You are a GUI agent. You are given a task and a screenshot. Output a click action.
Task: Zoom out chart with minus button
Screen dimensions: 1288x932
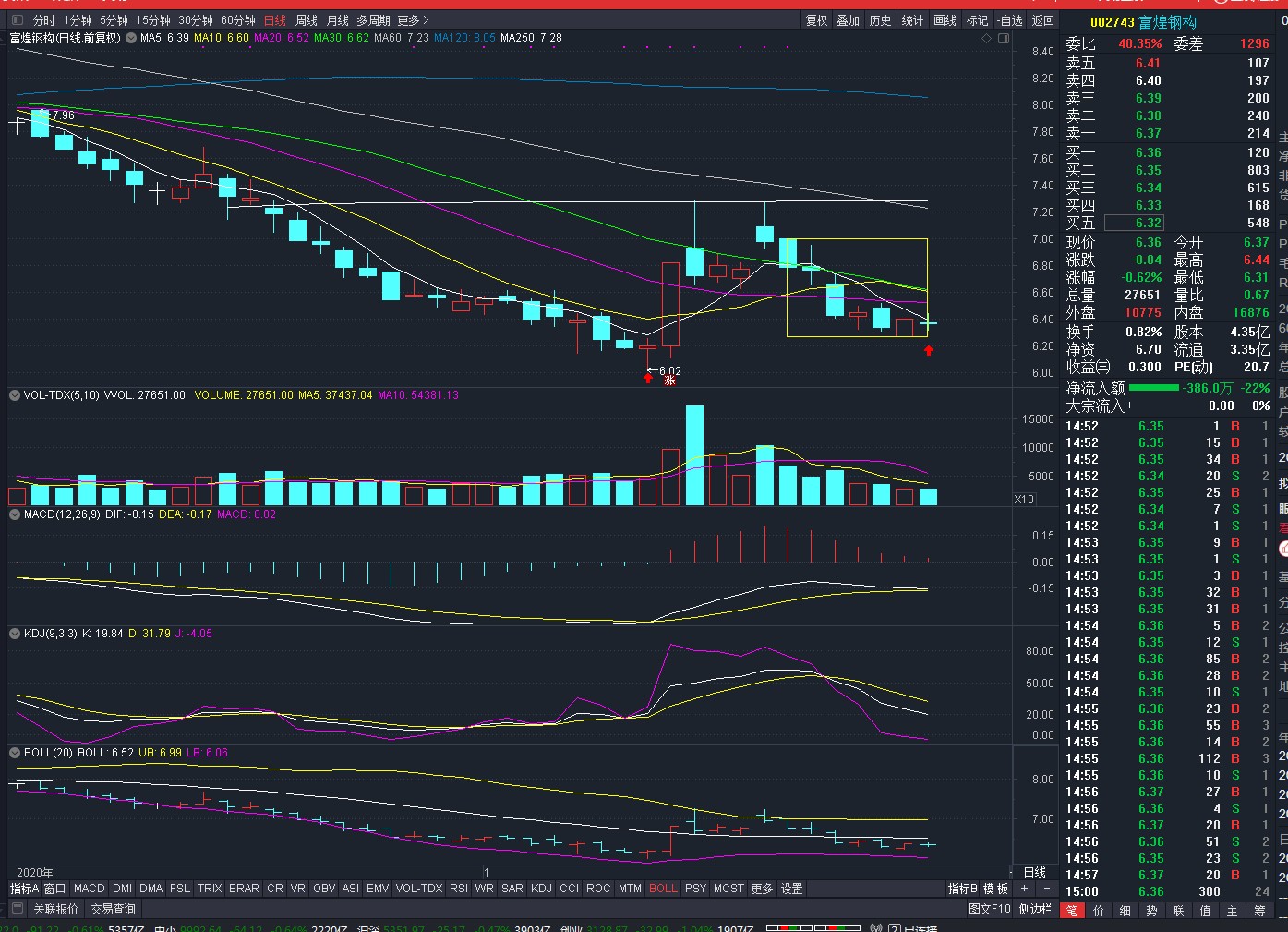coord(1046,889)
